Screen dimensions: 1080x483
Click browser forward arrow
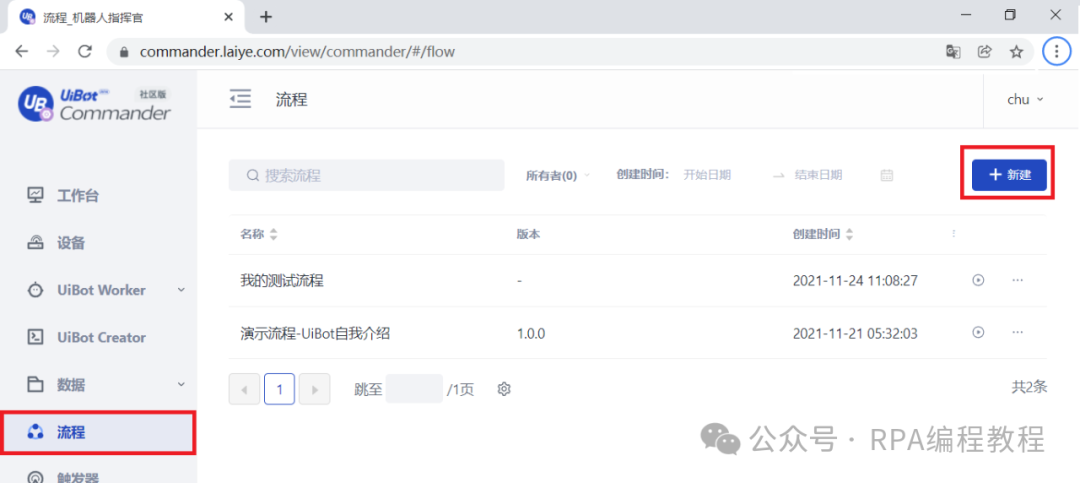[x=53, y=52]
